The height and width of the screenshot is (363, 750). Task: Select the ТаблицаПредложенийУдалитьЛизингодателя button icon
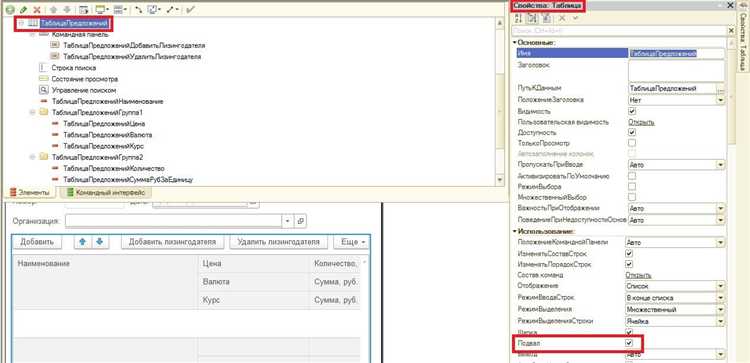pos(54,56)
